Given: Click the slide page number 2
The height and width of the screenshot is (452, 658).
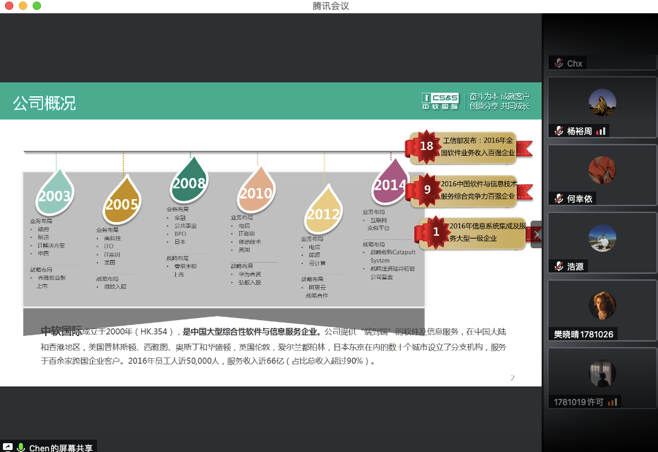Looking at the screenshot, I should tap(512, 378).
